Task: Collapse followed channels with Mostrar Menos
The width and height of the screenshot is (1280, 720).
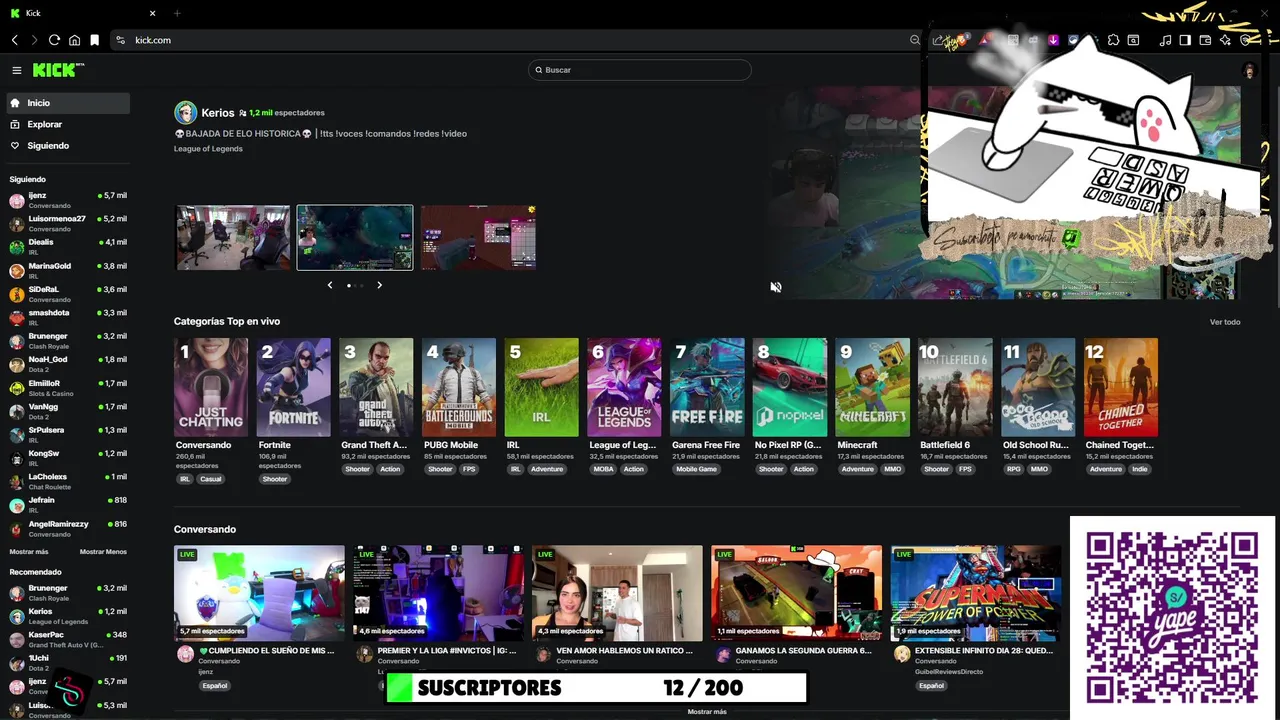Action: pos(103,552)
